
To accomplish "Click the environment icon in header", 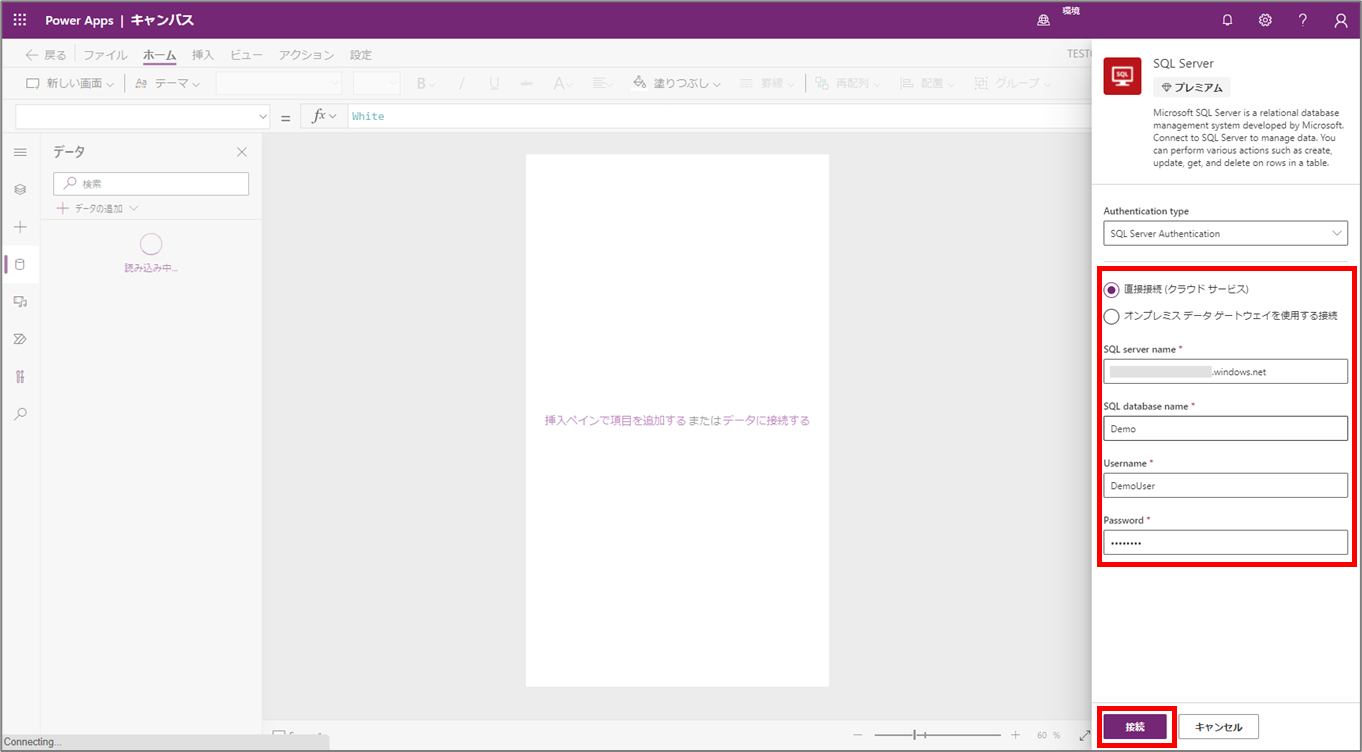I will point(1044,20).
